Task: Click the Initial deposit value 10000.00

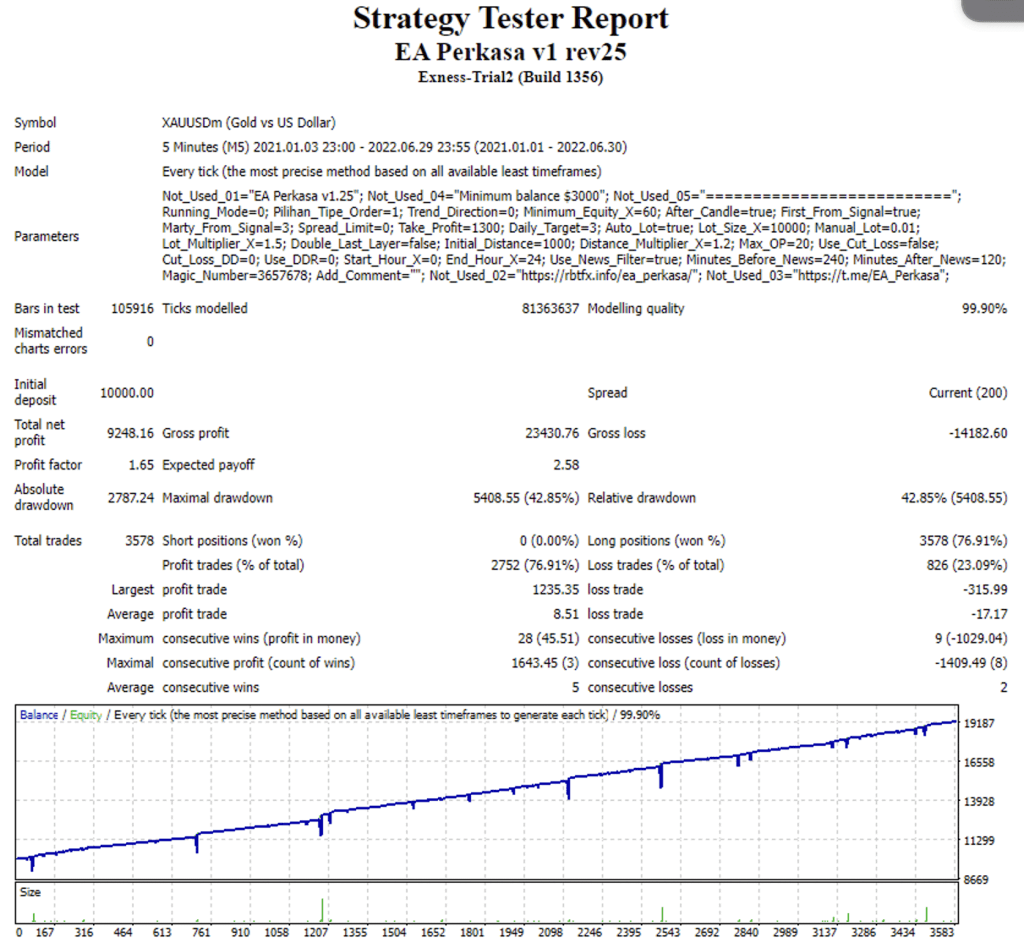Action: [127, 392]
